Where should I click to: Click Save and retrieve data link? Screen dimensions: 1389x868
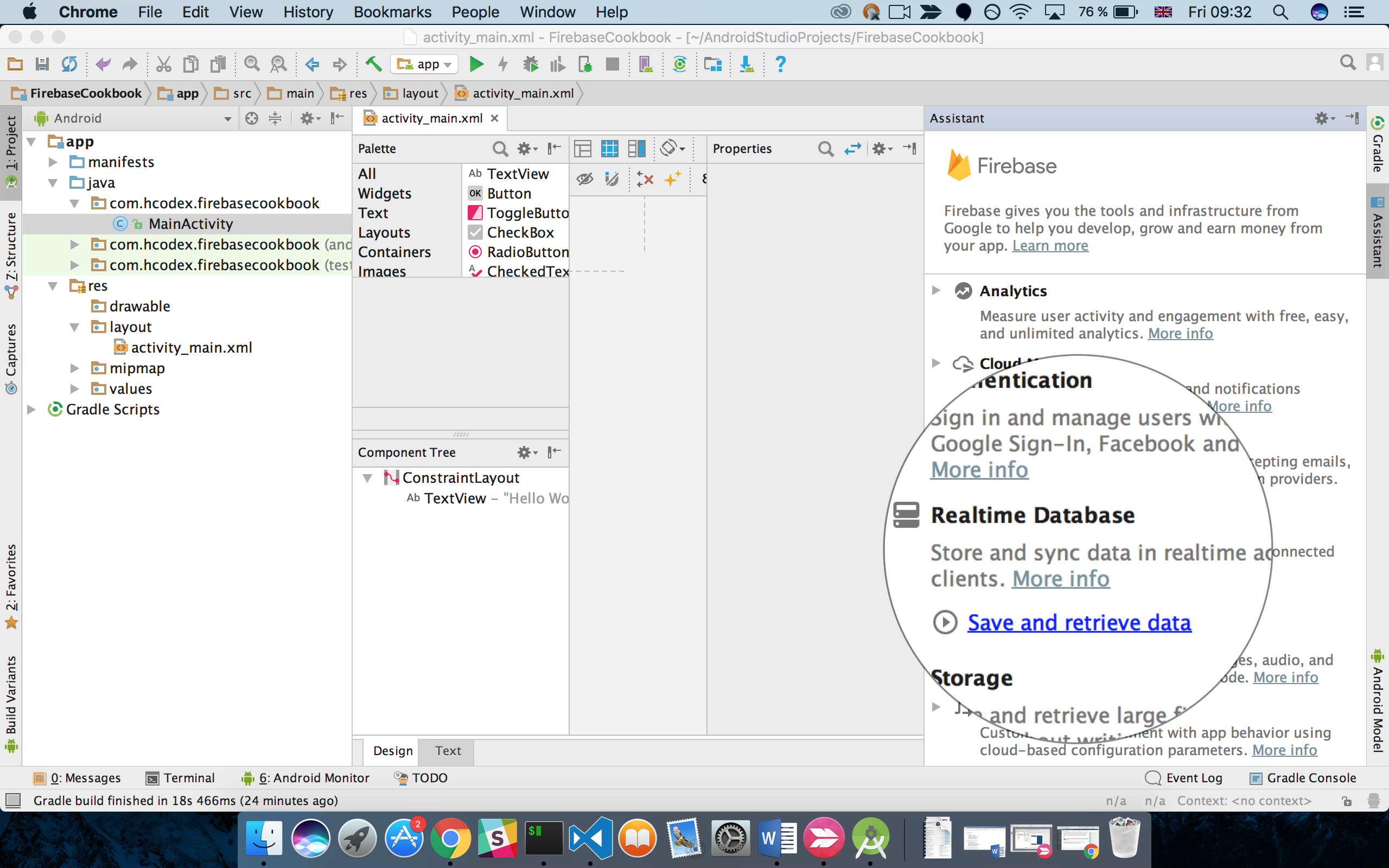click(x=1079, y=622)
